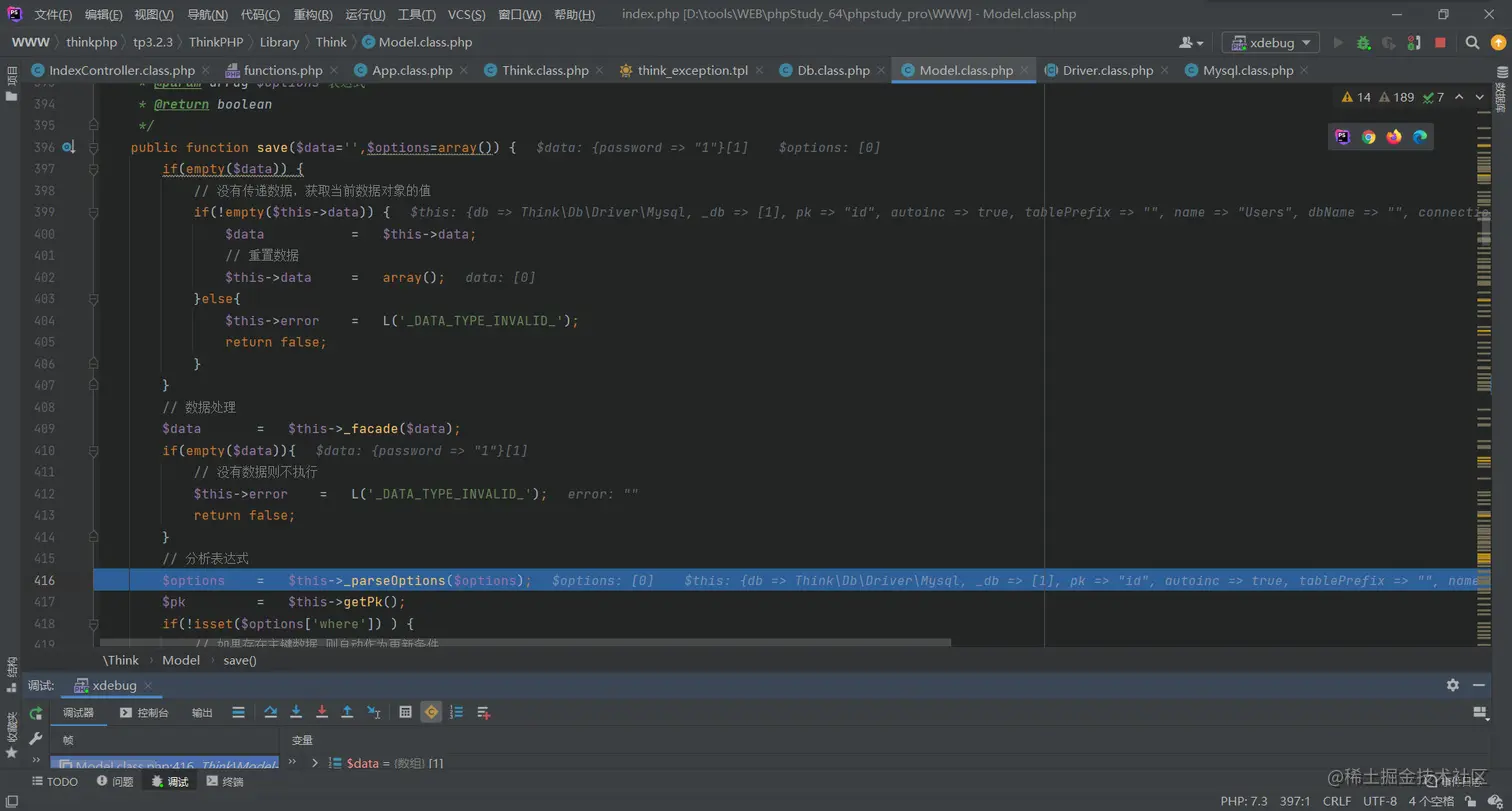Open the TODO tool window
Screen dimensions: 1512x811
point(54,782)
